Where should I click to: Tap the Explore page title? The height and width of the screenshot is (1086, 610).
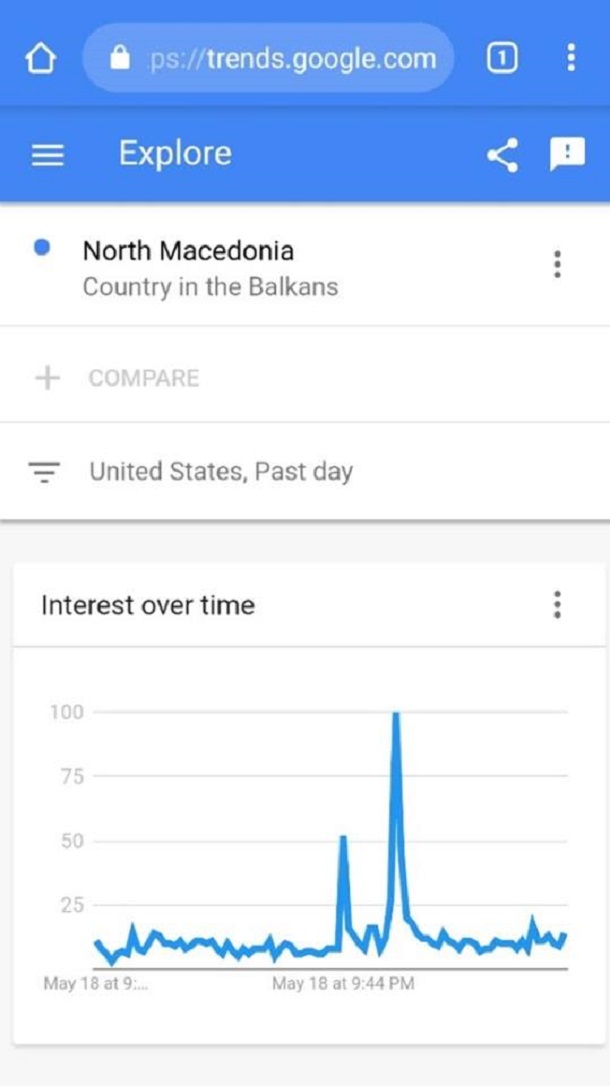pos(175,154)
